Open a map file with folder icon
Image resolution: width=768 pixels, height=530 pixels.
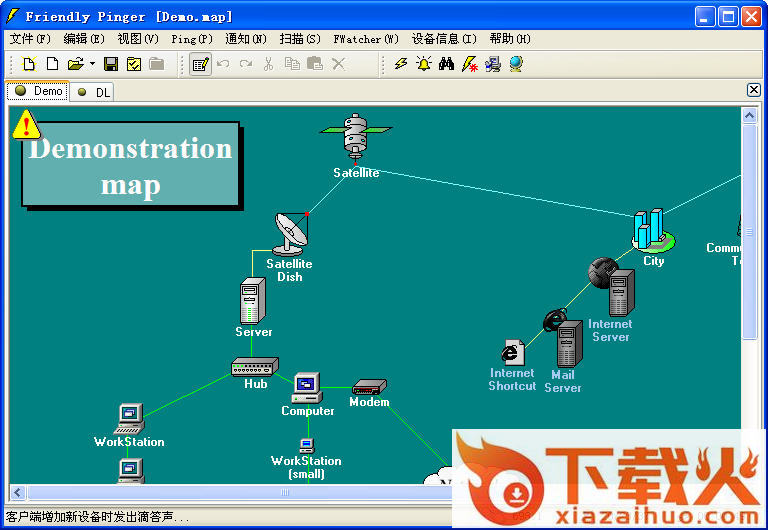click(x=75, y=64)
